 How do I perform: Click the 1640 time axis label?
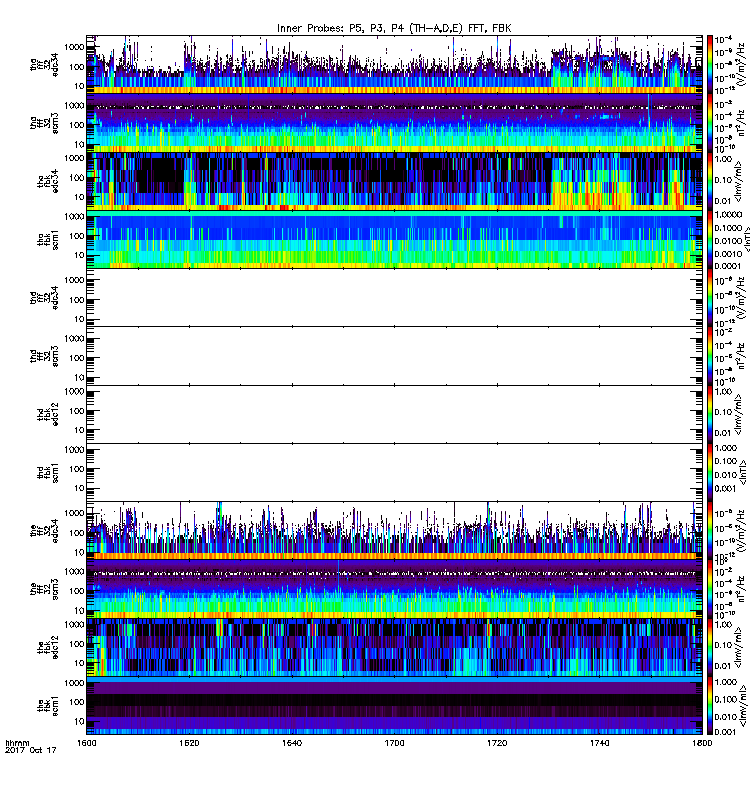(292, 743)
